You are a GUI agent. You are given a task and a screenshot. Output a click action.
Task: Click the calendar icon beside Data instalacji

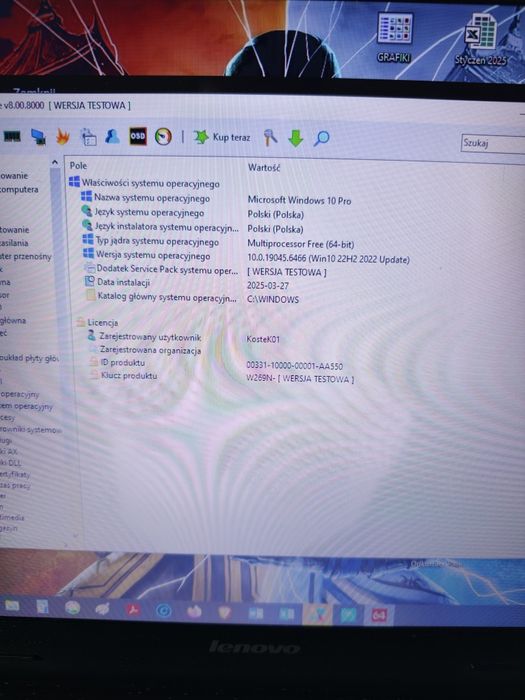pos(90,281)
